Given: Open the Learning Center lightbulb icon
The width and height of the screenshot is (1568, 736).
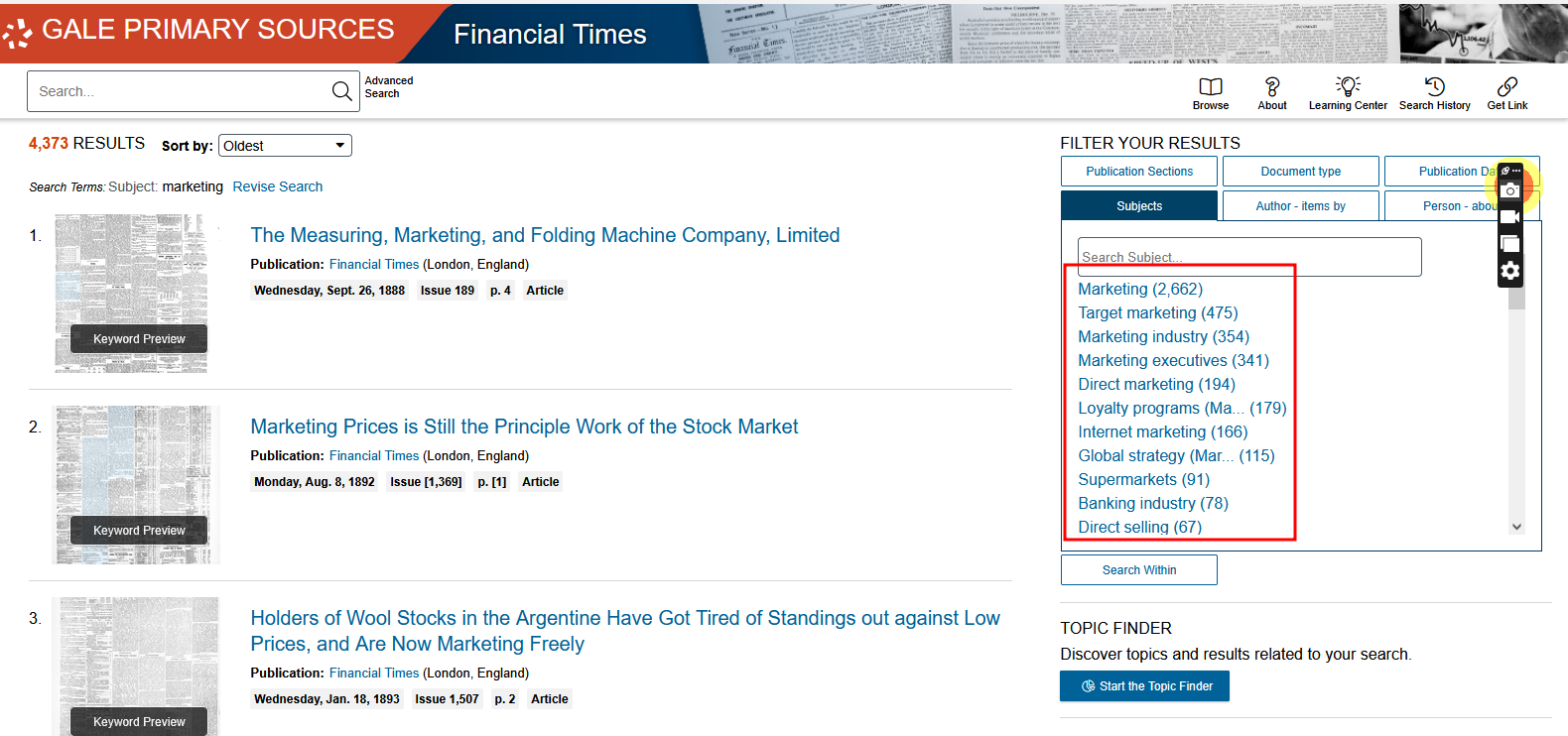Looking at the screenshot, I should pyautogui.click(x=1347, y=86).
